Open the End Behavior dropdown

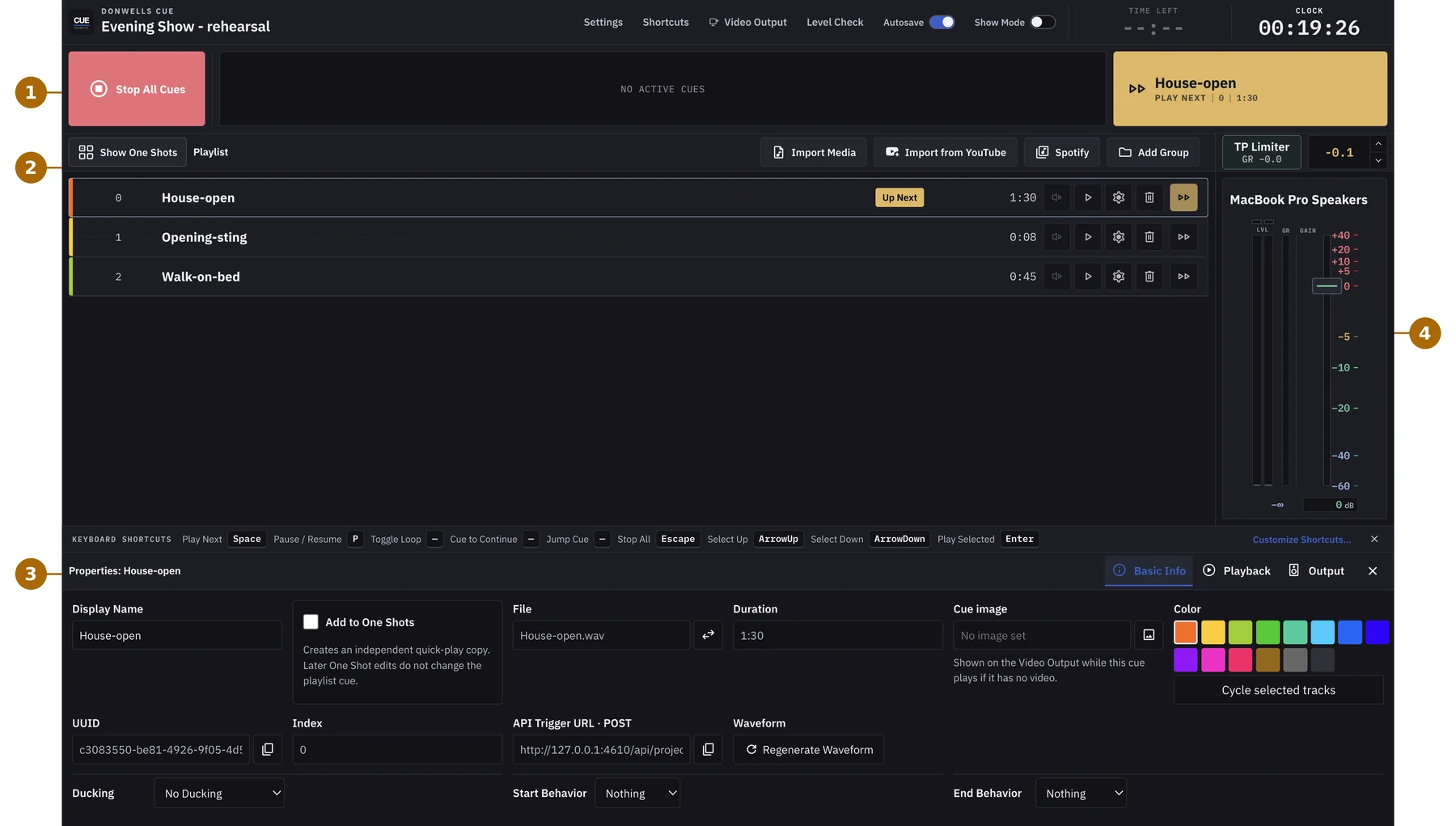1081,794
